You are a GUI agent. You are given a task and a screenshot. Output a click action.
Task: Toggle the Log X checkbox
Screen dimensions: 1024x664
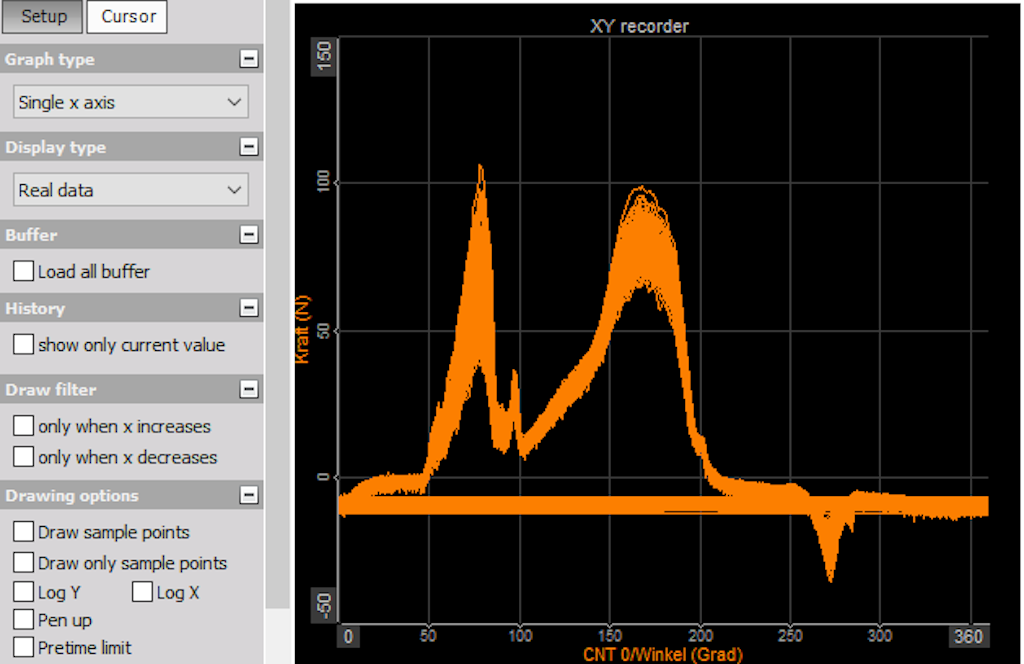[x=142, y=592]
